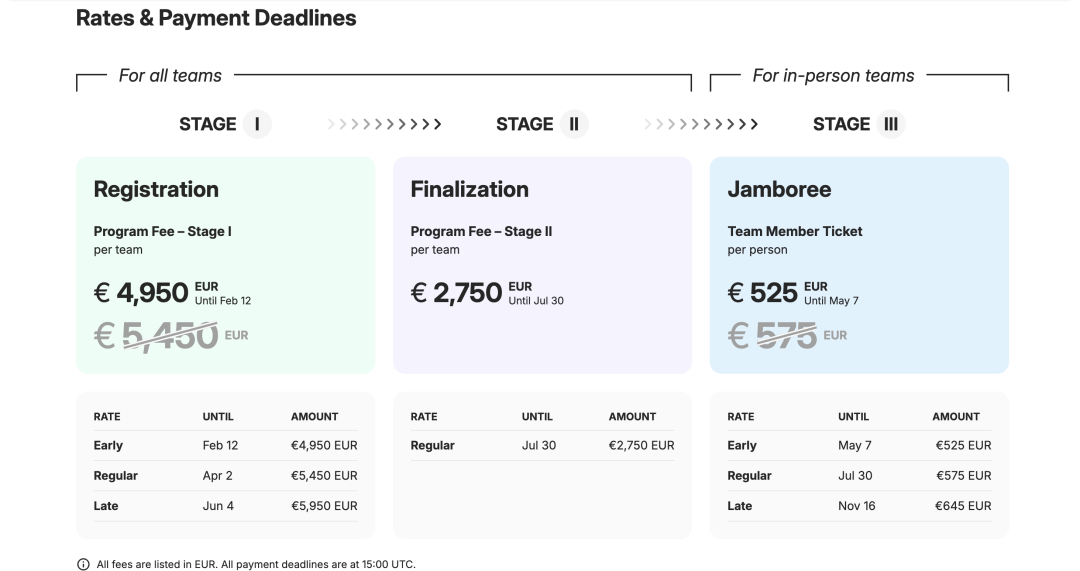This screenshot has width=1080, height=571.
Task: Click the Stage III numeral badge
Action: click(891, 124)
